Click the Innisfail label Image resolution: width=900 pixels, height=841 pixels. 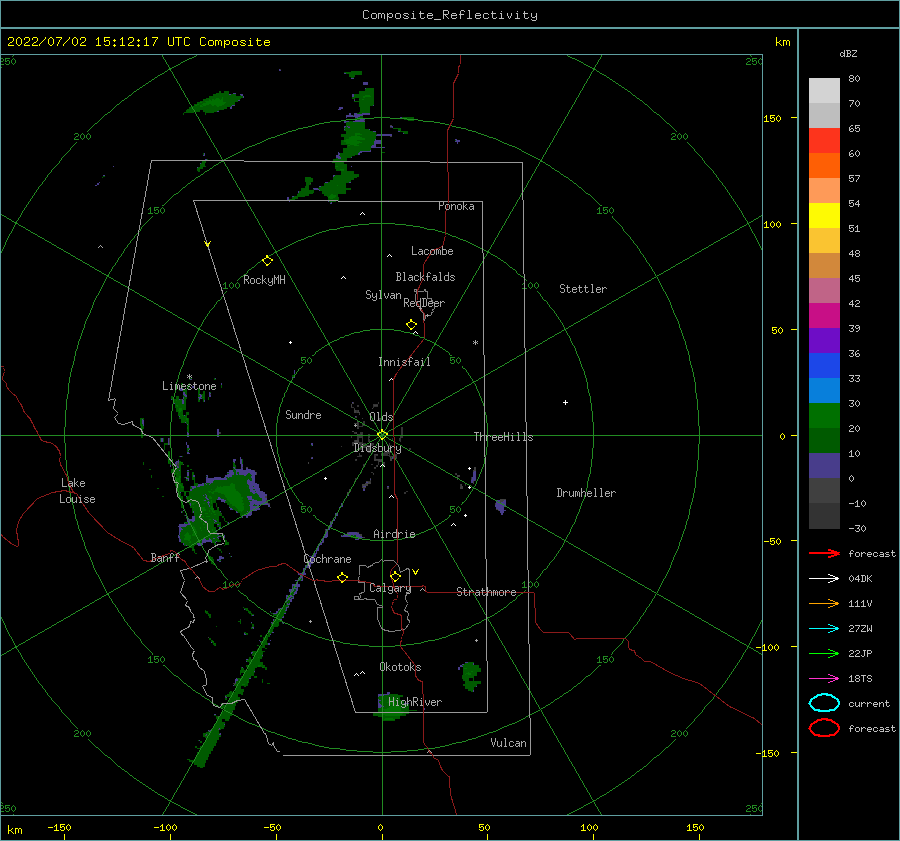click(x=404, y=362)
